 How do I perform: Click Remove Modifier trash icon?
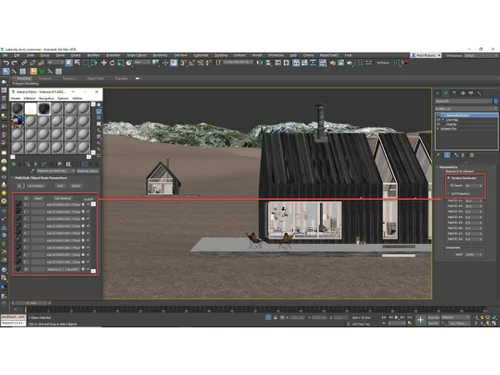pos(464,155)
